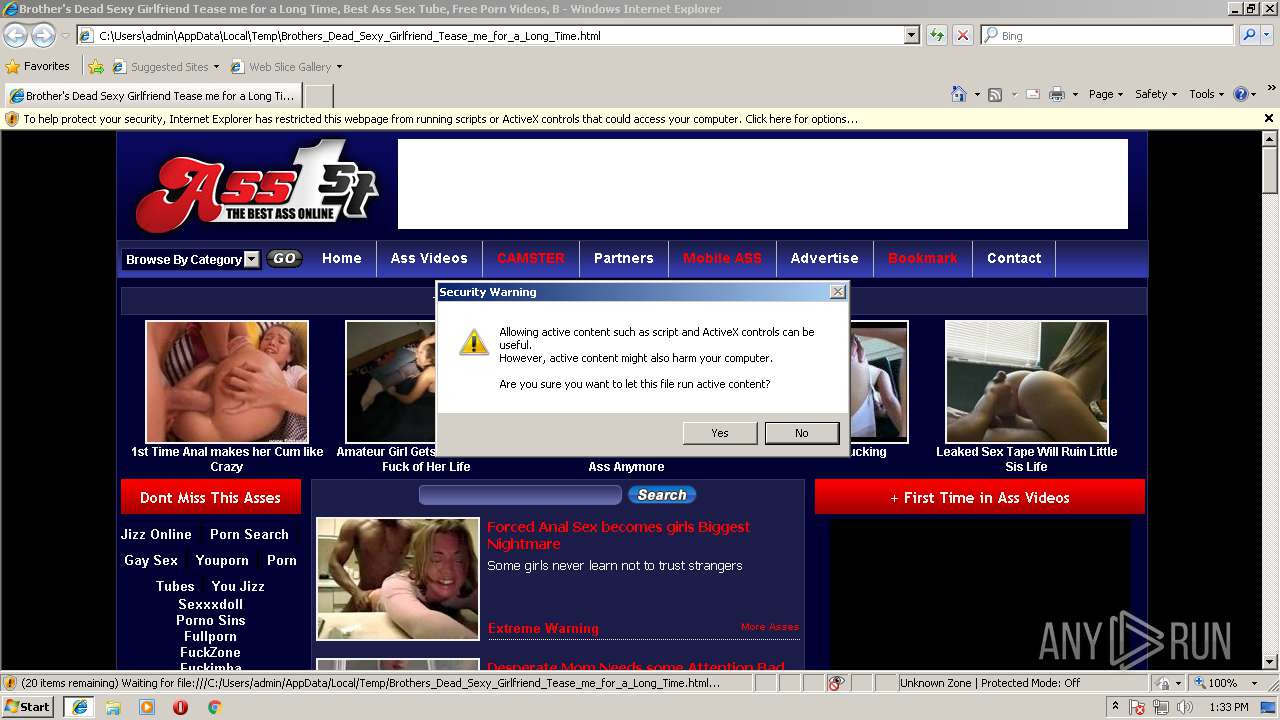Expand the Web Slice Gallery dropdown
Screen dimensions: 1280x720
coord(339,67)
